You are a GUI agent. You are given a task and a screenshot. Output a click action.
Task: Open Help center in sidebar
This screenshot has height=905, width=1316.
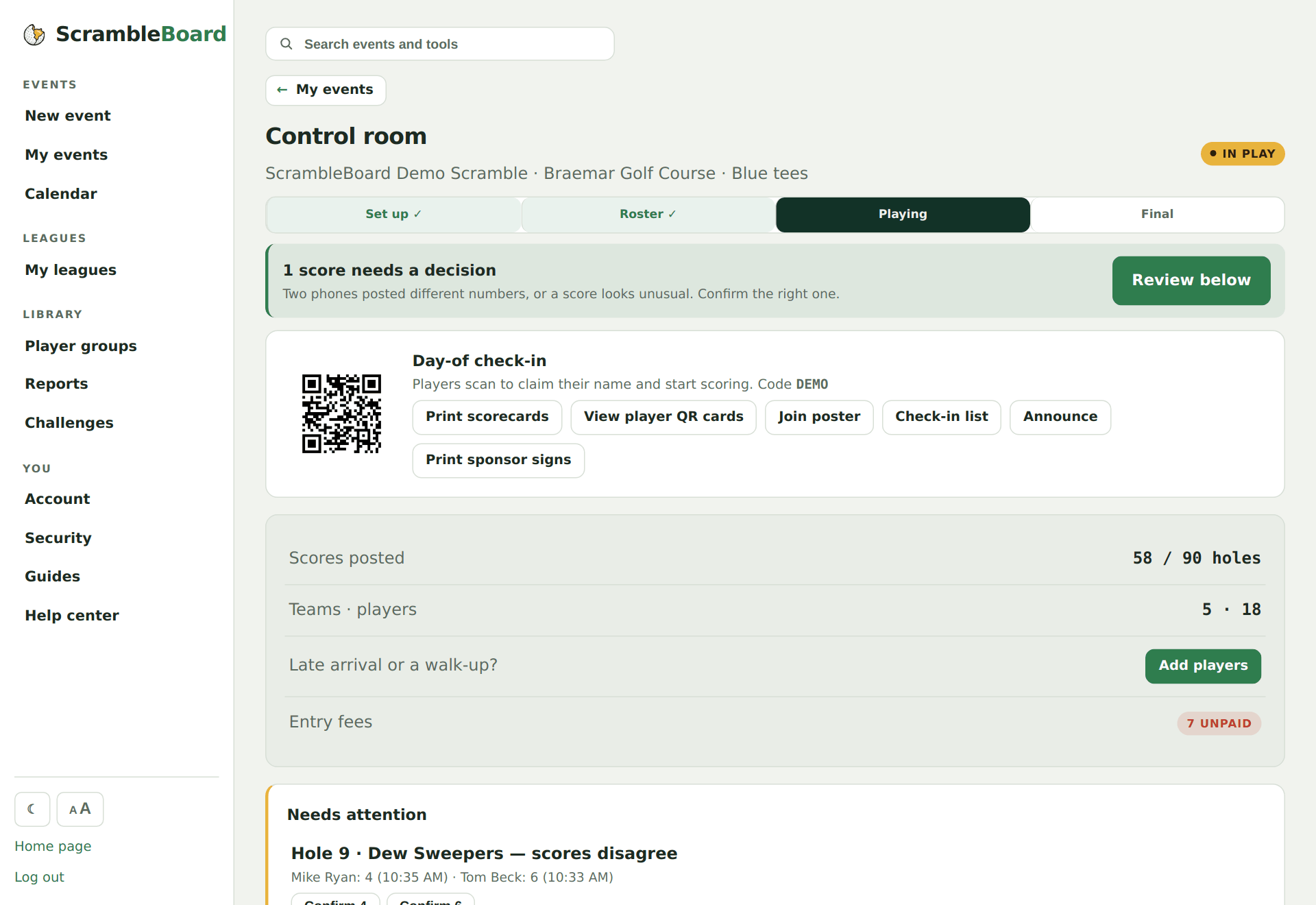[72, 616]
